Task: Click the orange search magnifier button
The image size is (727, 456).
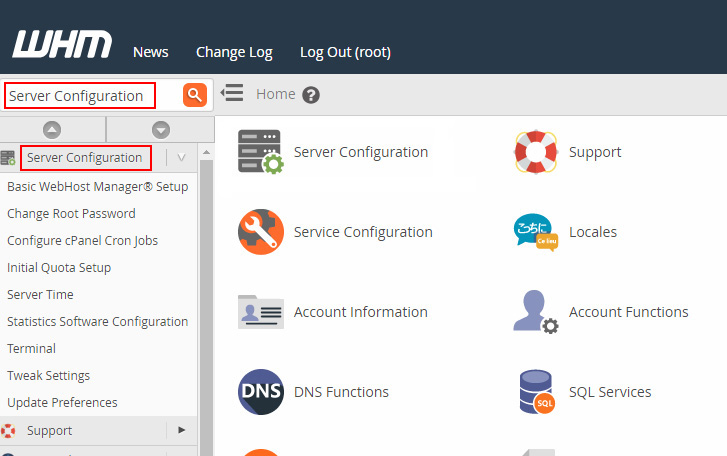Action: click(195, 95)
